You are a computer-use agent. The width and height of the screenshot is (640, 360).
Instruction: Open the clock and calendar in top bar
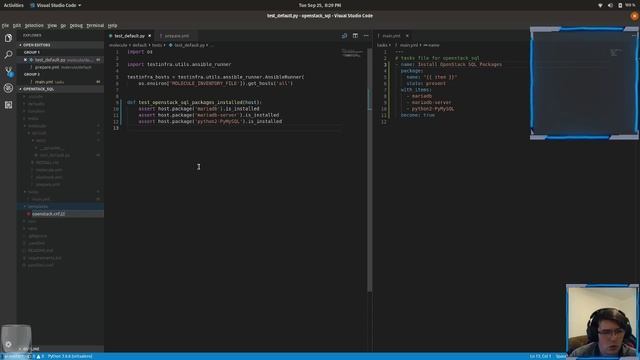320,5
